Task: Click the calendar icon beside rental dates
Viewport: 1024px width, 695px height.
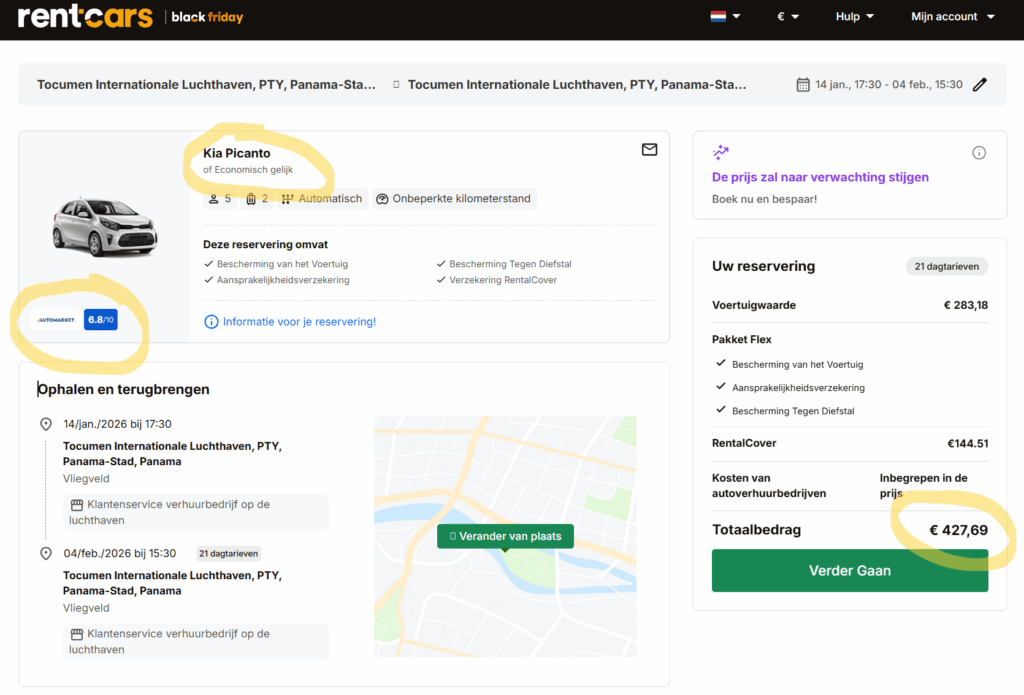Action: tap(802, 85)
